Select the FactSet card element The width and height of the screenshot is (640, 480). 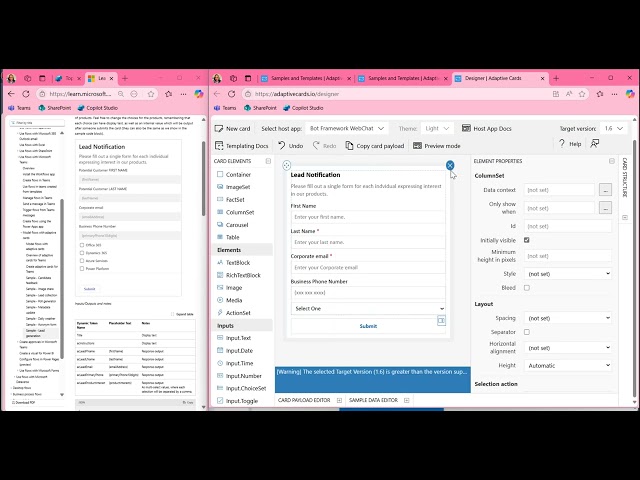click(x=231, y=200)
